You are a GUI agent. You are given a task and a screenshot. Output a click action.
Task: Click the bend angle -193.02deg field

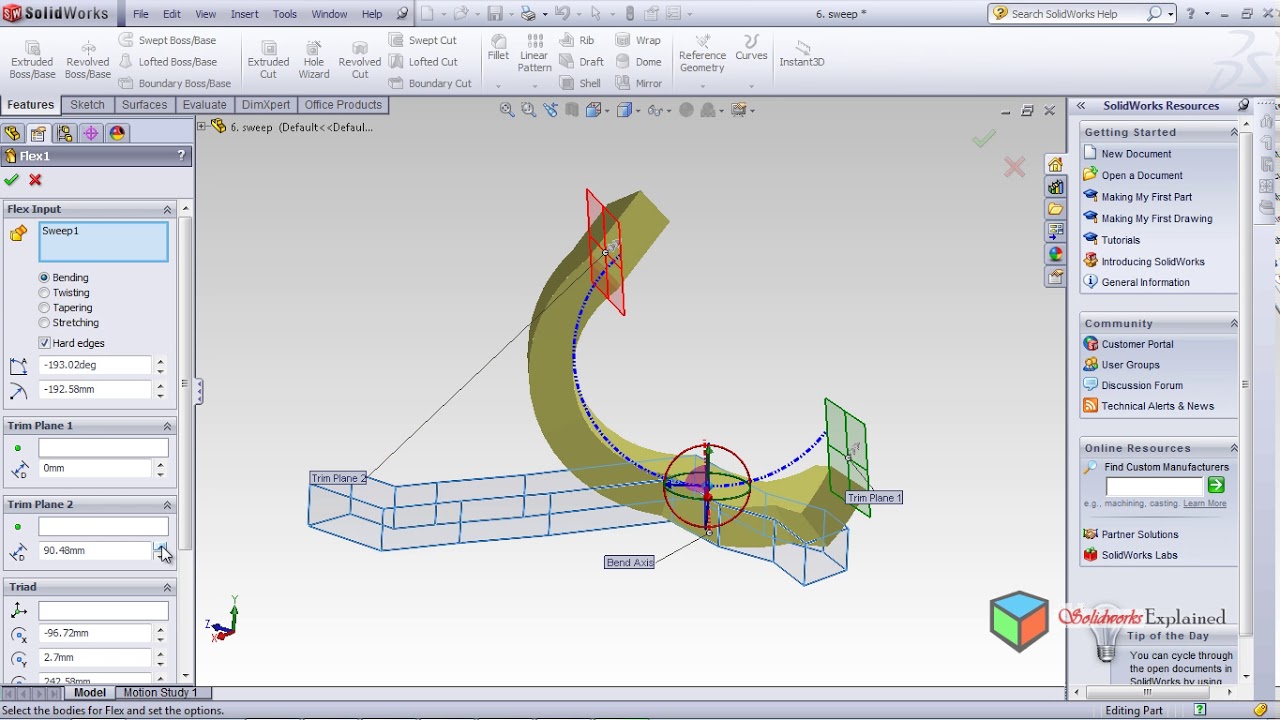click(95, 366)
